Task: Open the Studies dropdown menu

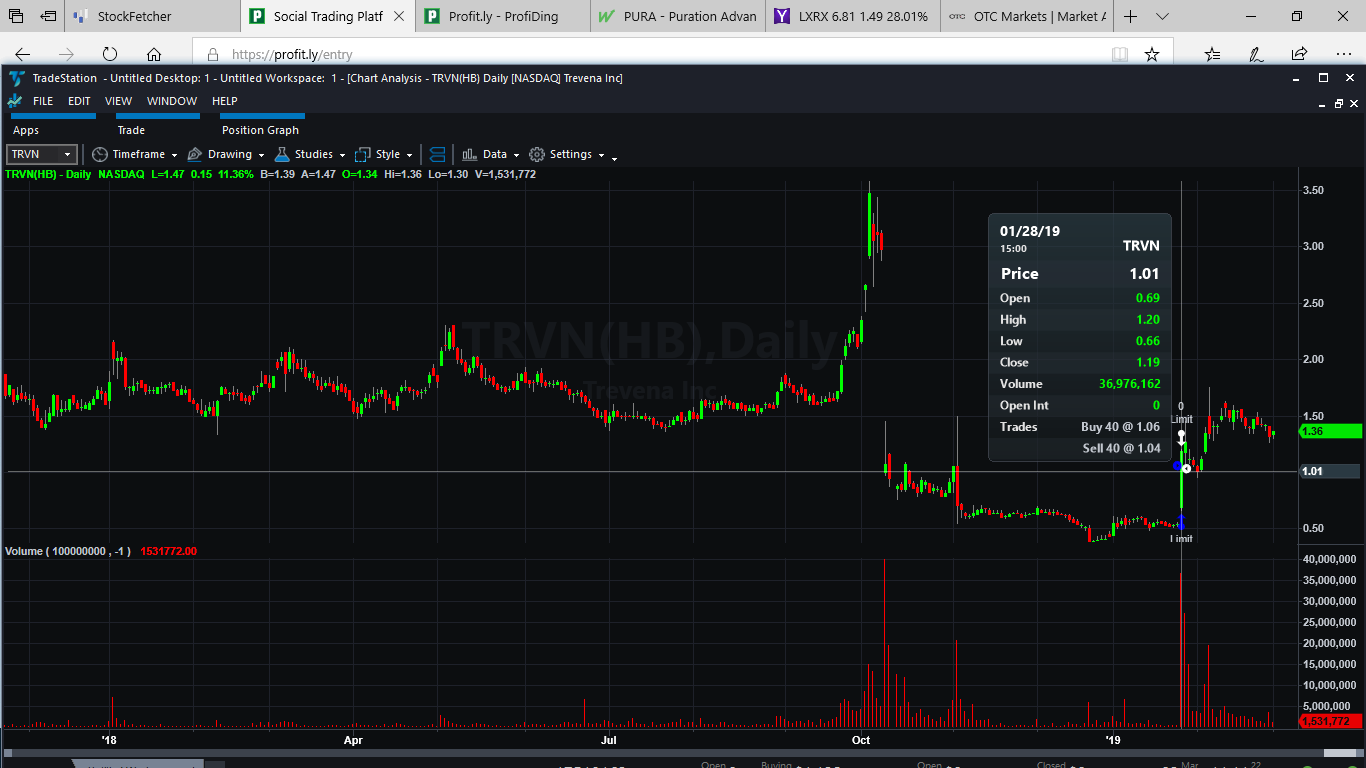Action: tap(310, 155)
